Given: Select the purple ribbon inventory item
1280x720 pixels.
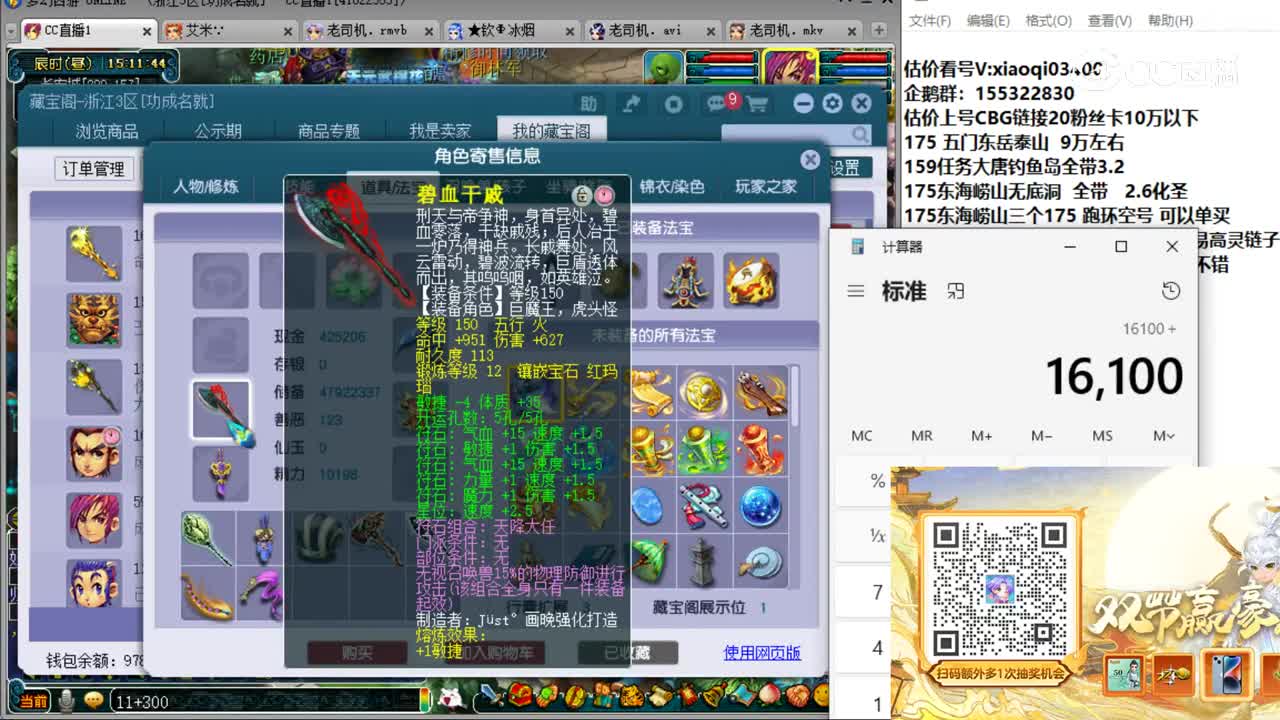Looking at the screenshot, I should 261,594.
